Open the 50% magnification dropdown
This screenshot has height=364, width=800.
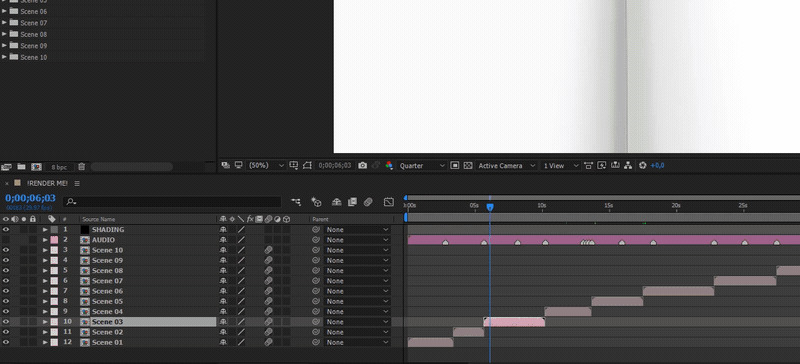266,165
